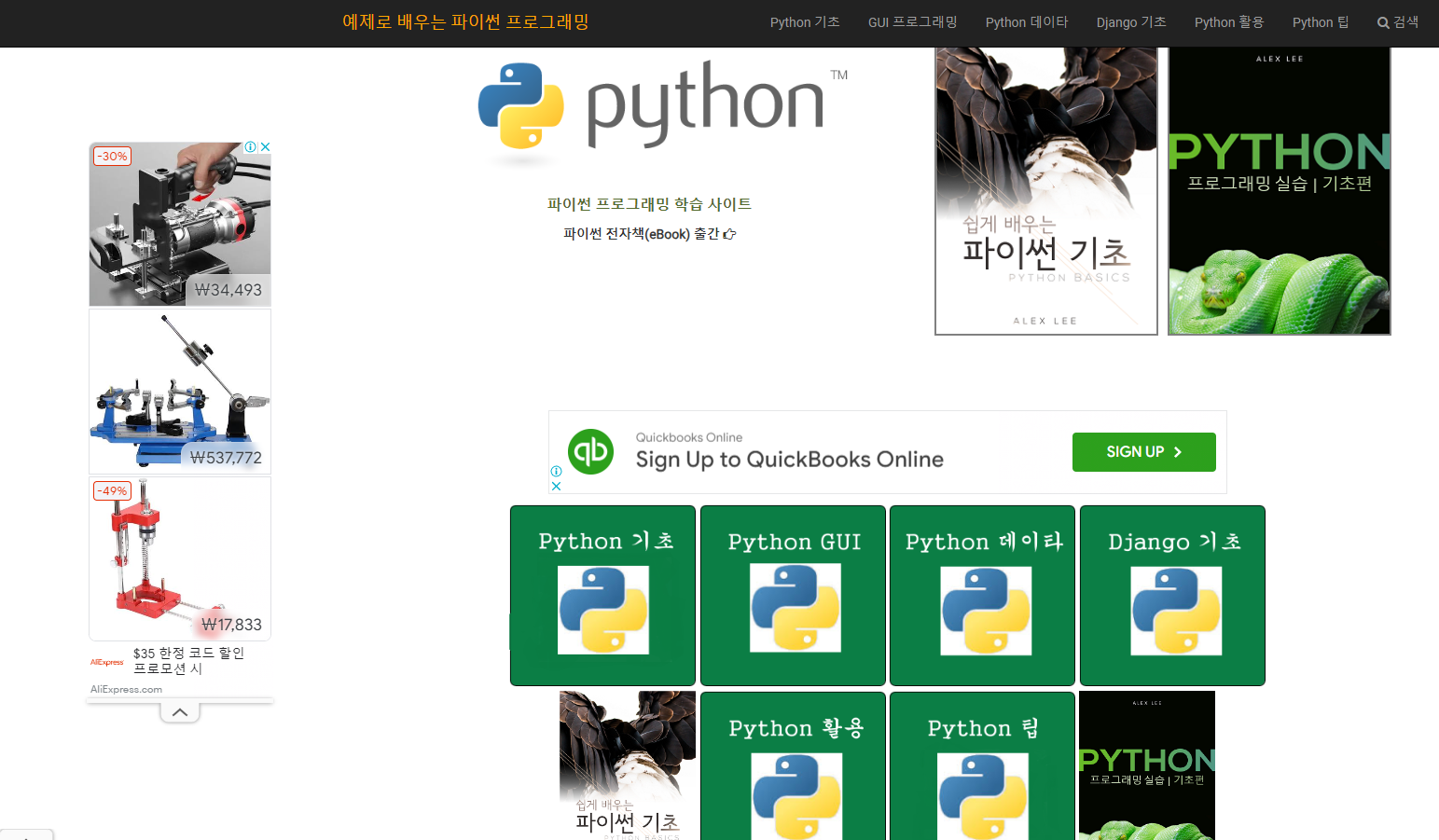Open Python 팁 navbar menu
This screenshot has height=840, width=1439.
pos(1321,22)
